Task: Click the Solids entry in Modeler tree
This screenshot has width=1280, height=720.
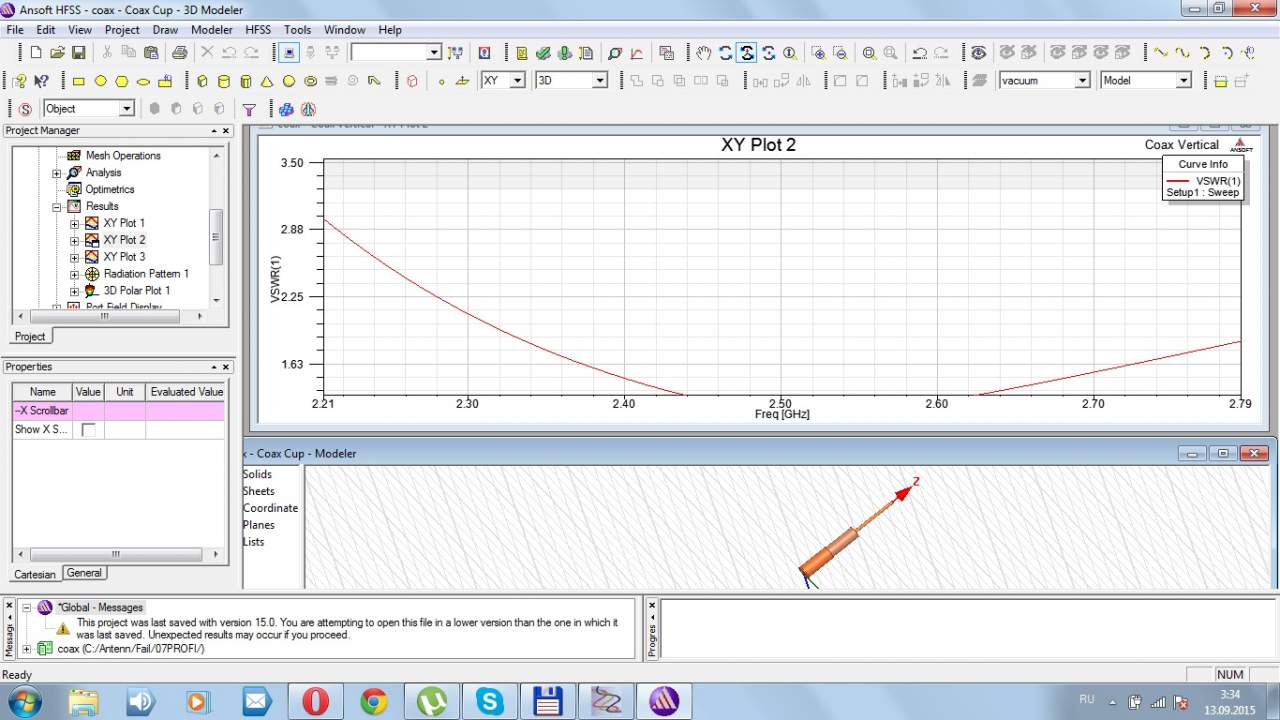Action: pyautogui.click(x=257, y=474)
